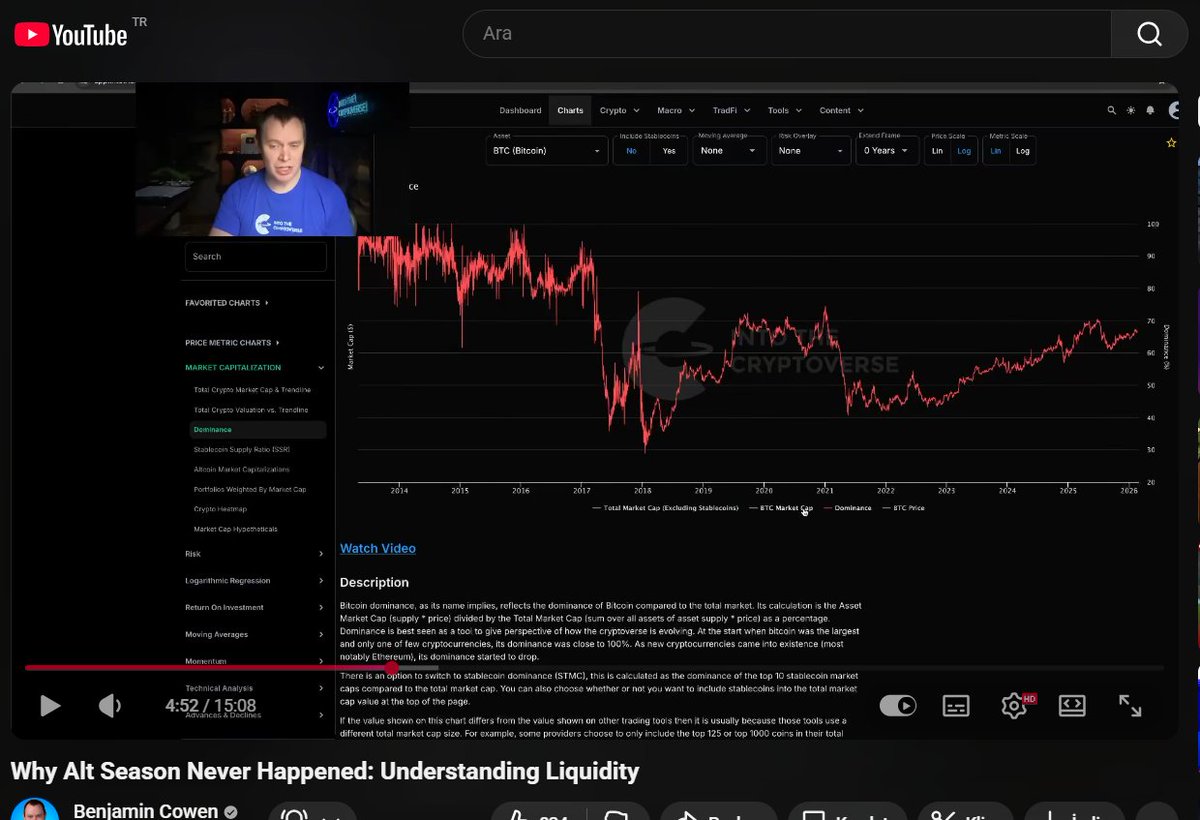The height and width of the screenshot is (820, 1200).
Task: Toggle the site theme with the sun icon
Action: tap(1131, 110)
